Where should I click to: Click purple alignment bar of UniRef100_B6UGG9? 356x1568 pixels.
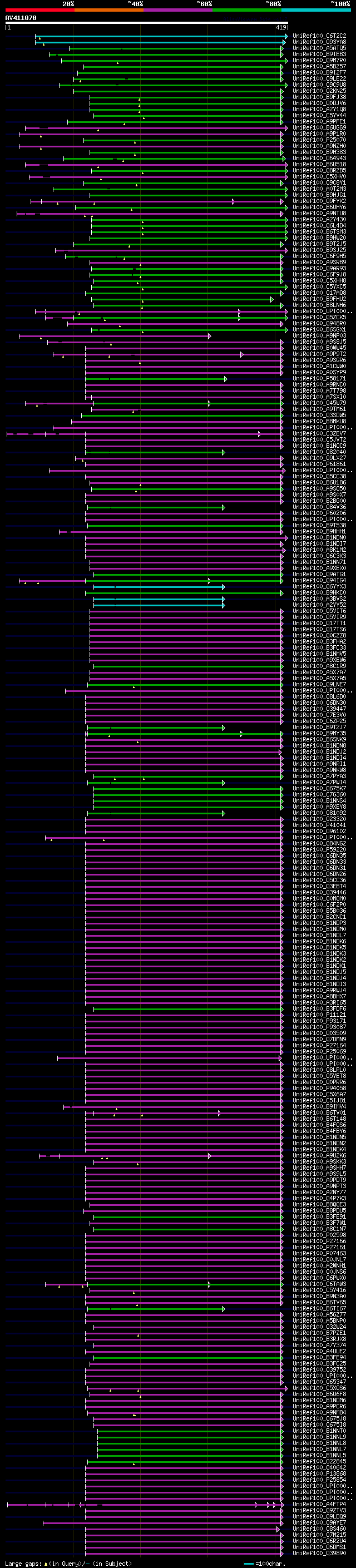(x=156, y=128)
